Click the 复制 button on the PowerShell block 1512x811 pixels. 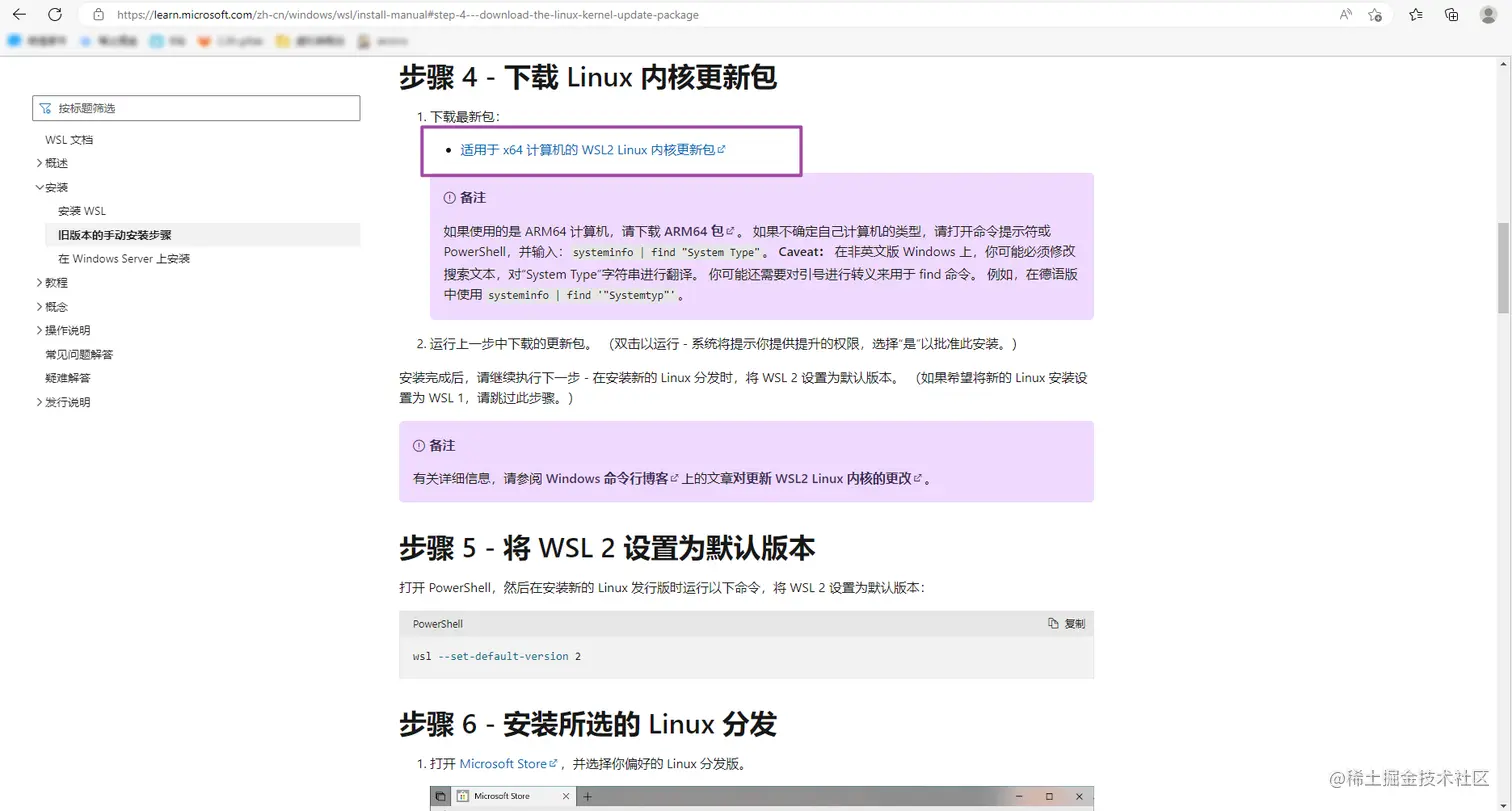tap(1066, 623)
